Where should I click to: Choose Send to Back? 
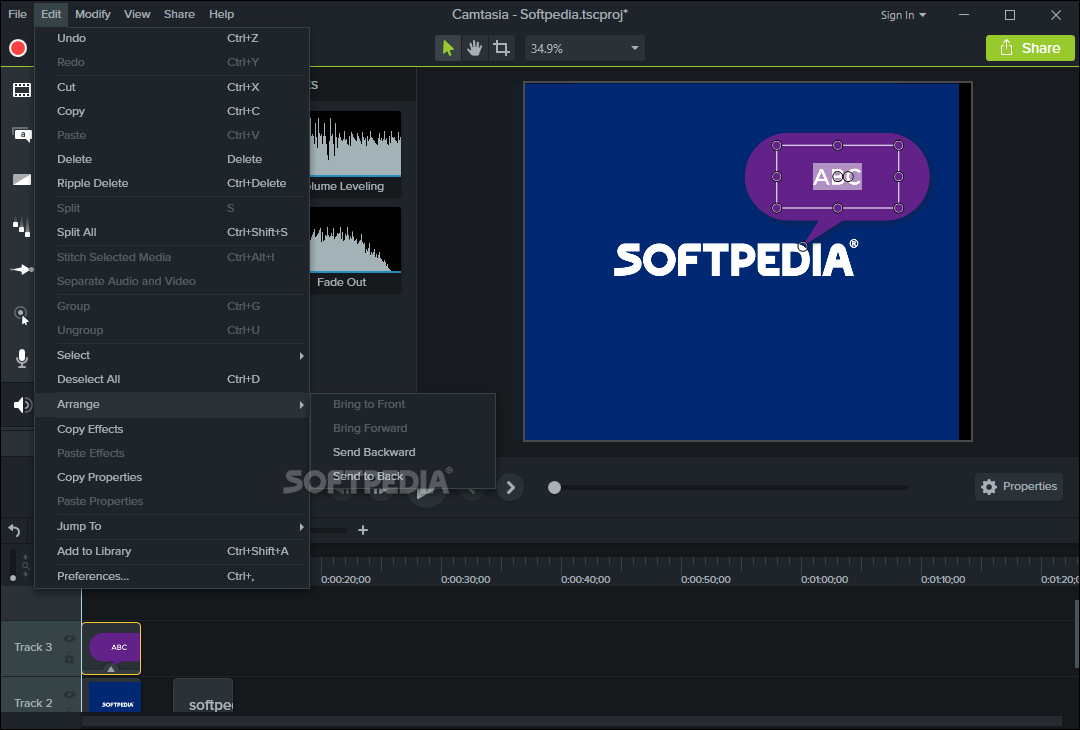click(x=403, y=476)
